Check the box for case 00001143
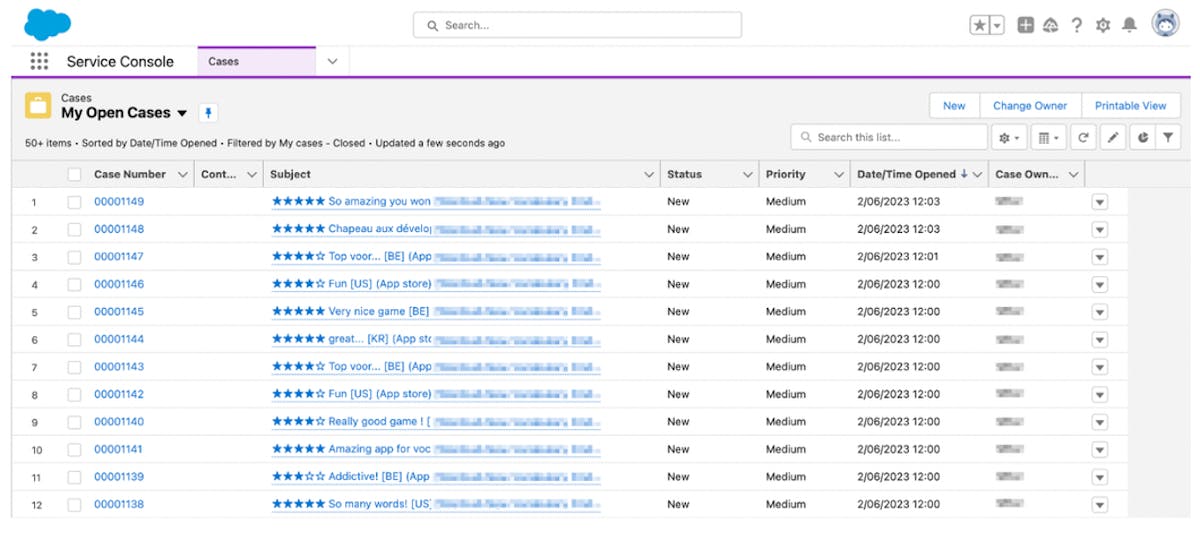The height and width of the screenshot is (549, 1200). tap(74, 367)
